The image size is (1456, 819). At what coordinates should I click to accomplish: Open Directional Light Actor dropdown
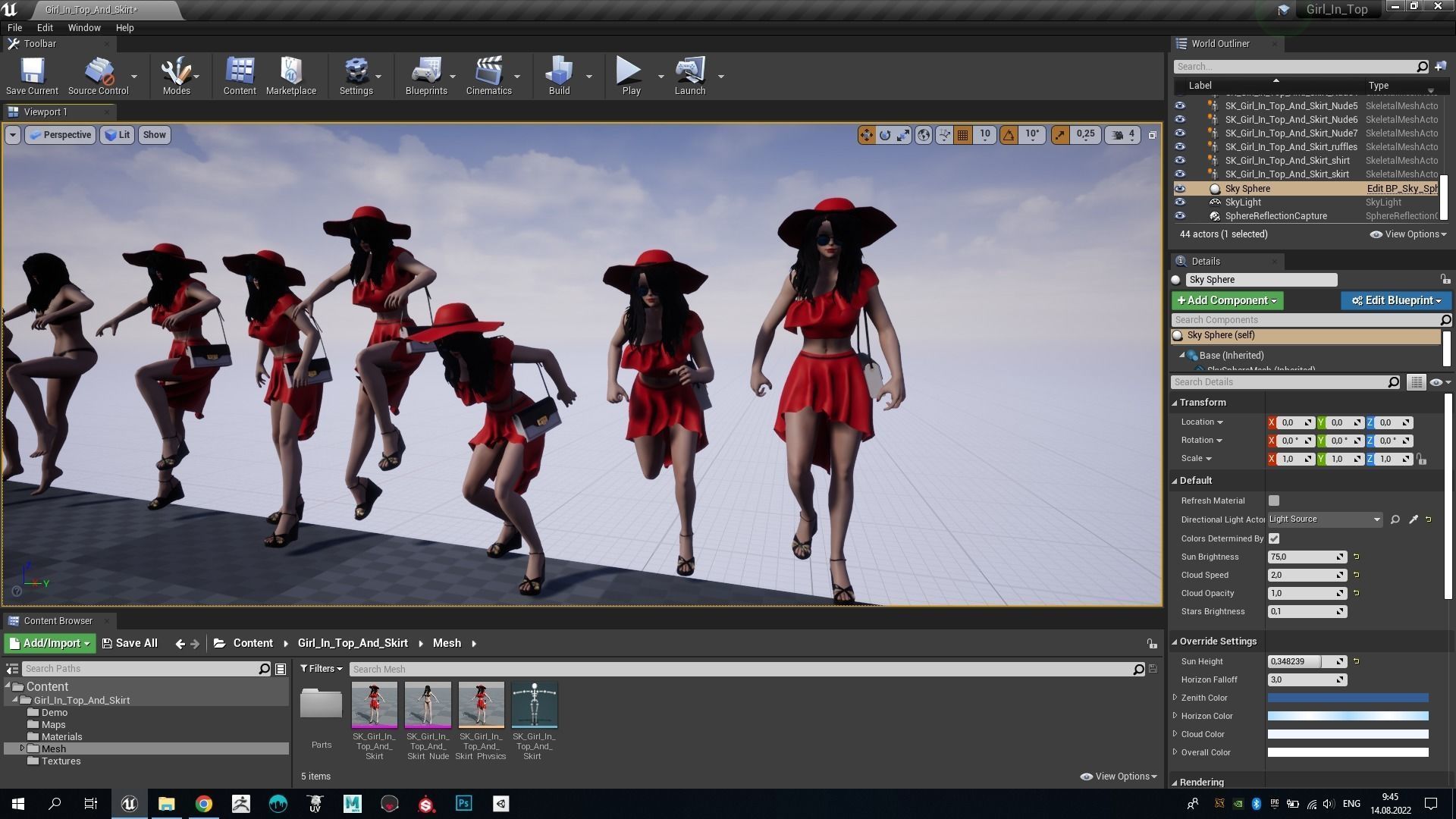tap(1324, 519)
